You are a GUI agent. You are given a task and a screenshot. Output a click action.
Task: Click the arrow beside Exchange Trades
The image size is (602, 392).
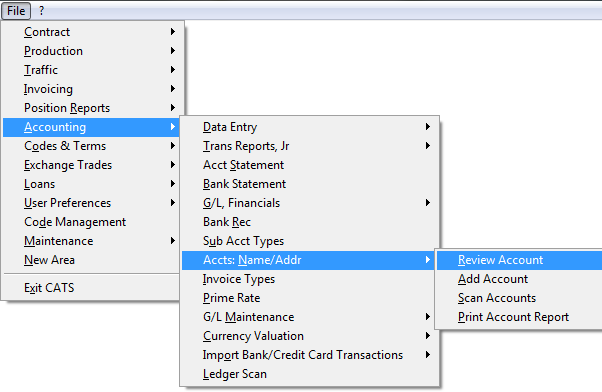(173, 165)
